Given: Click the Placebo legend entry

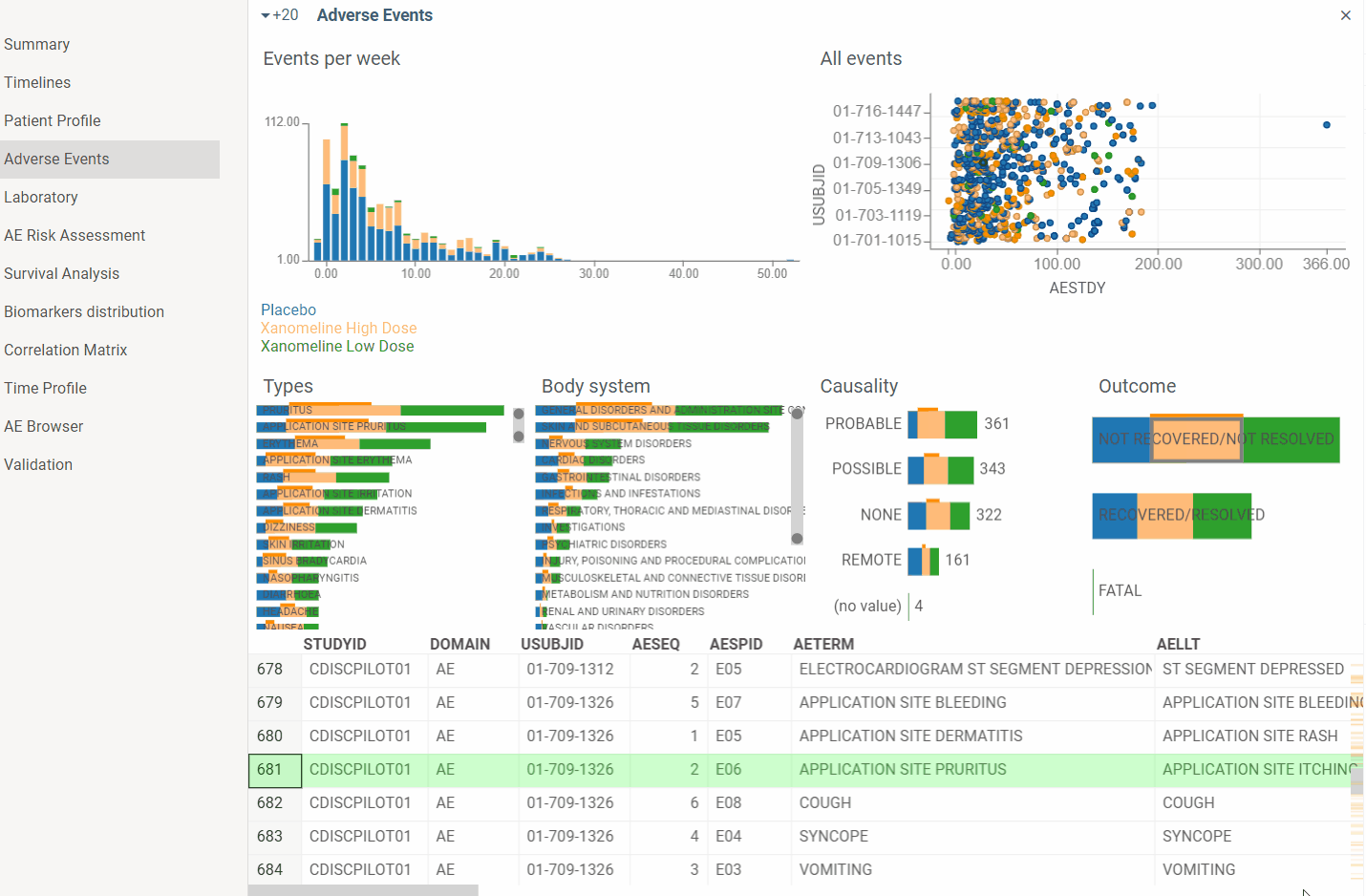Looking at the screenshot, I should (x=288, y=309).
